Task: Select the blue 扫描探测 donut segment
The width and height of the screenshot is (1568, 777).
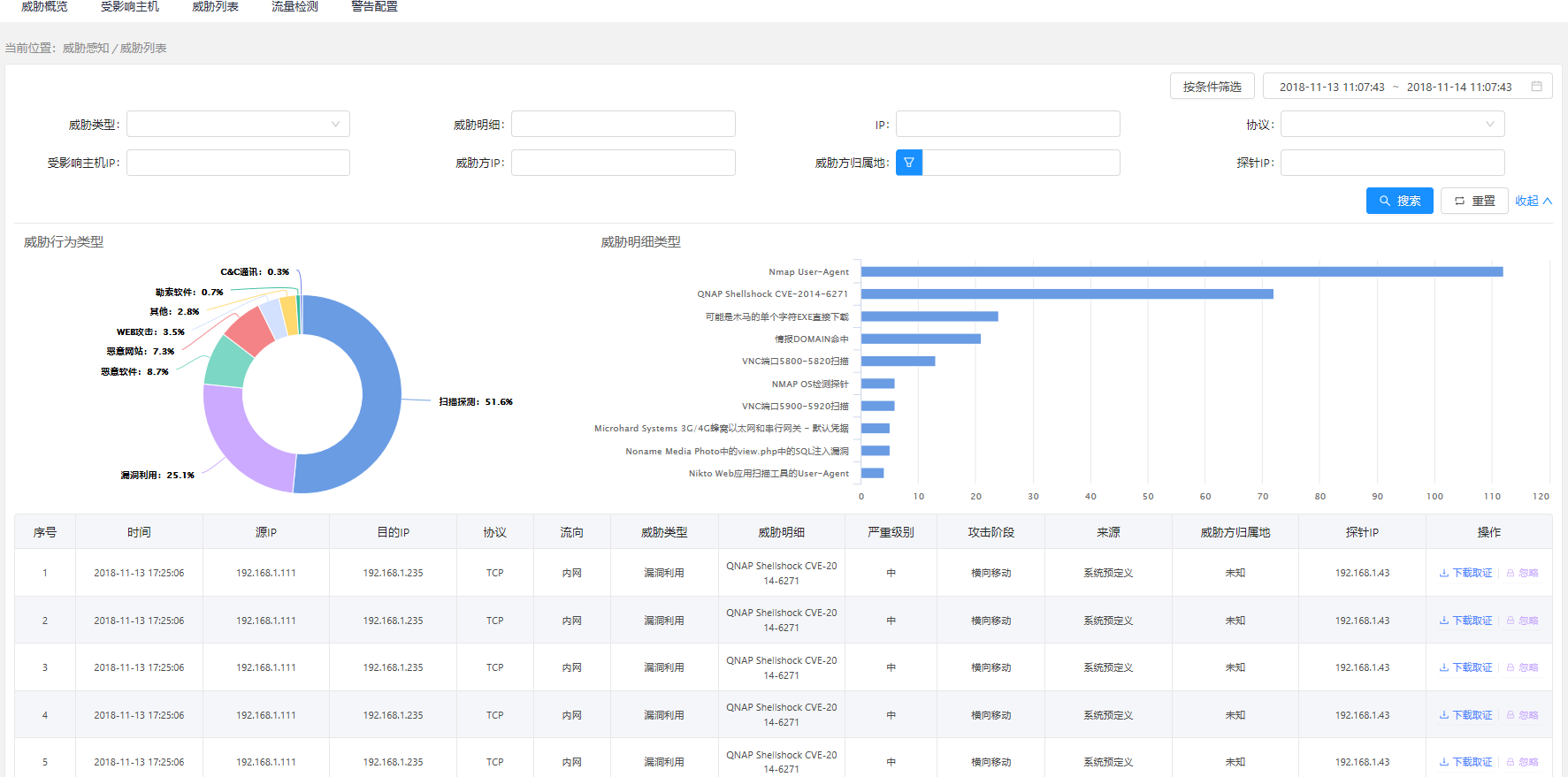Action: [x=380, y=393]
